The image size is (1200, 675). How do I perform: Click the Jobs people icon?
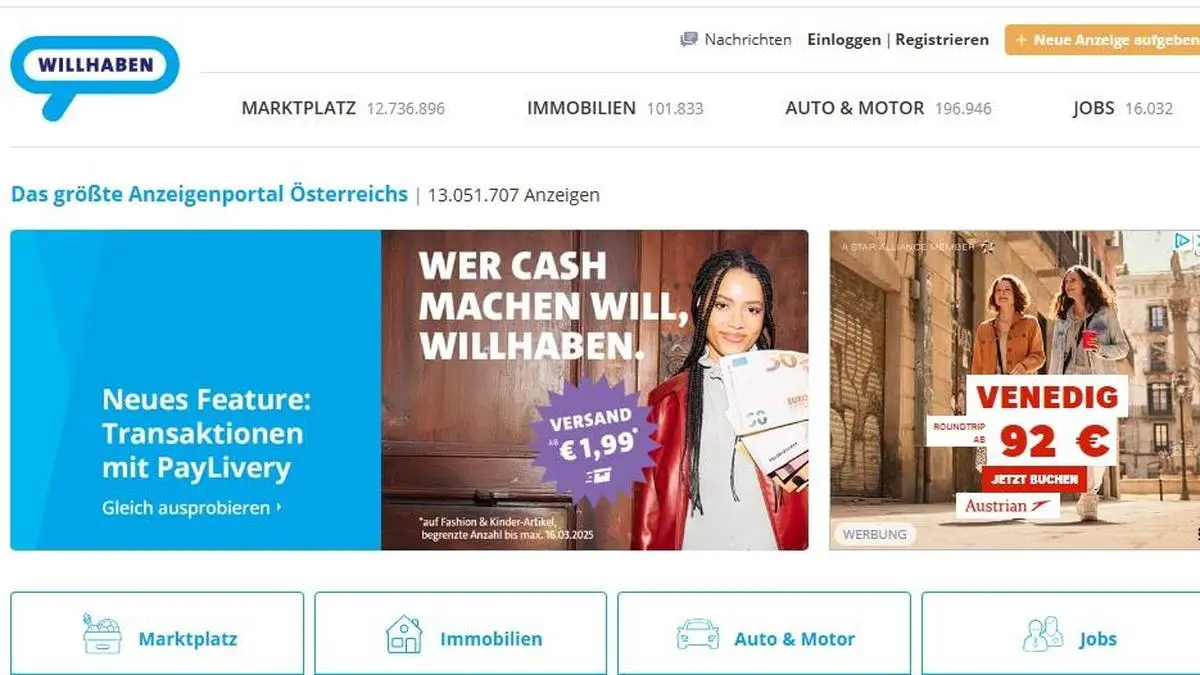point(1043,635)
